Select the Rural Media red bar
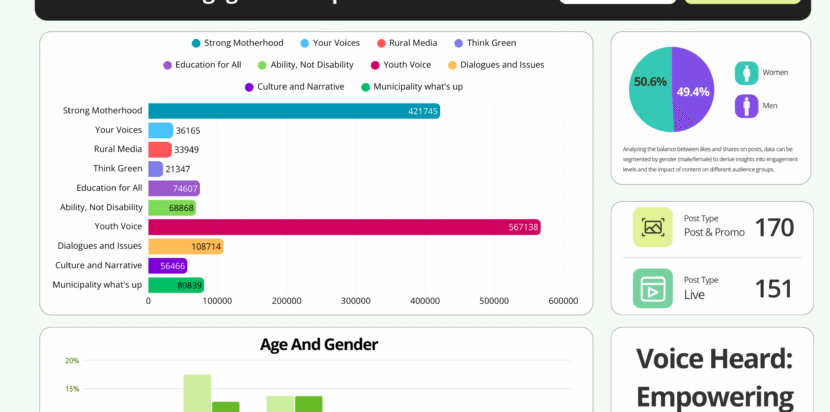830x412 pixels. (x=160, y=150)
